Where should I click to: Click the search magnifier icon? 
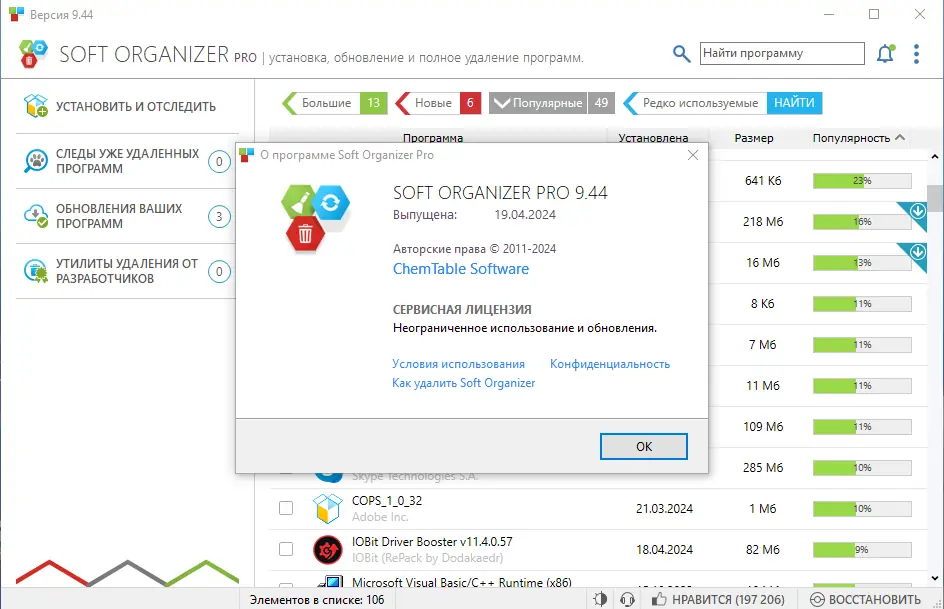[681, 54]
